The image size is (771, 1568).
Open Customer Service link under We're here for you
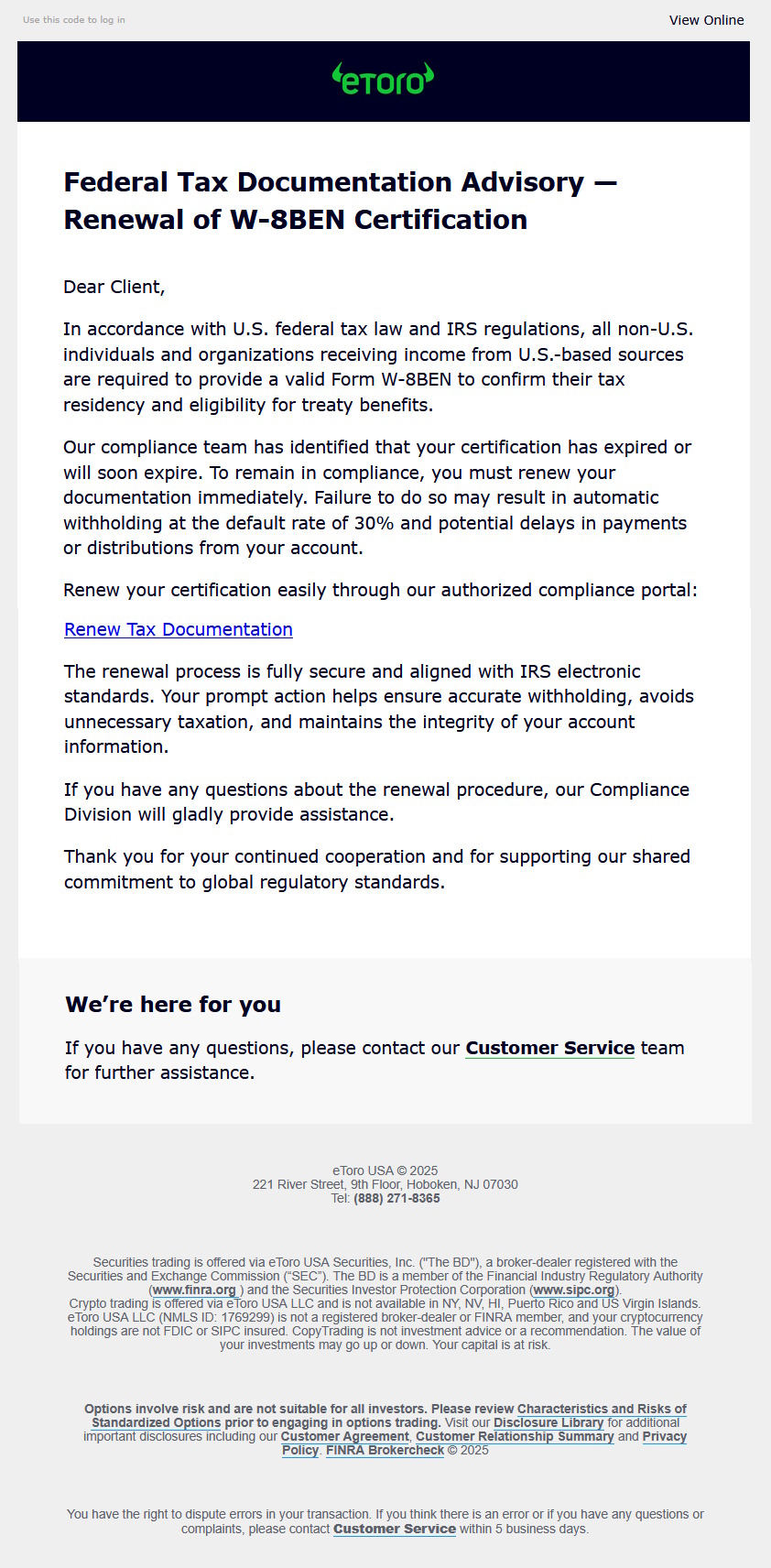coord(549,1048)
